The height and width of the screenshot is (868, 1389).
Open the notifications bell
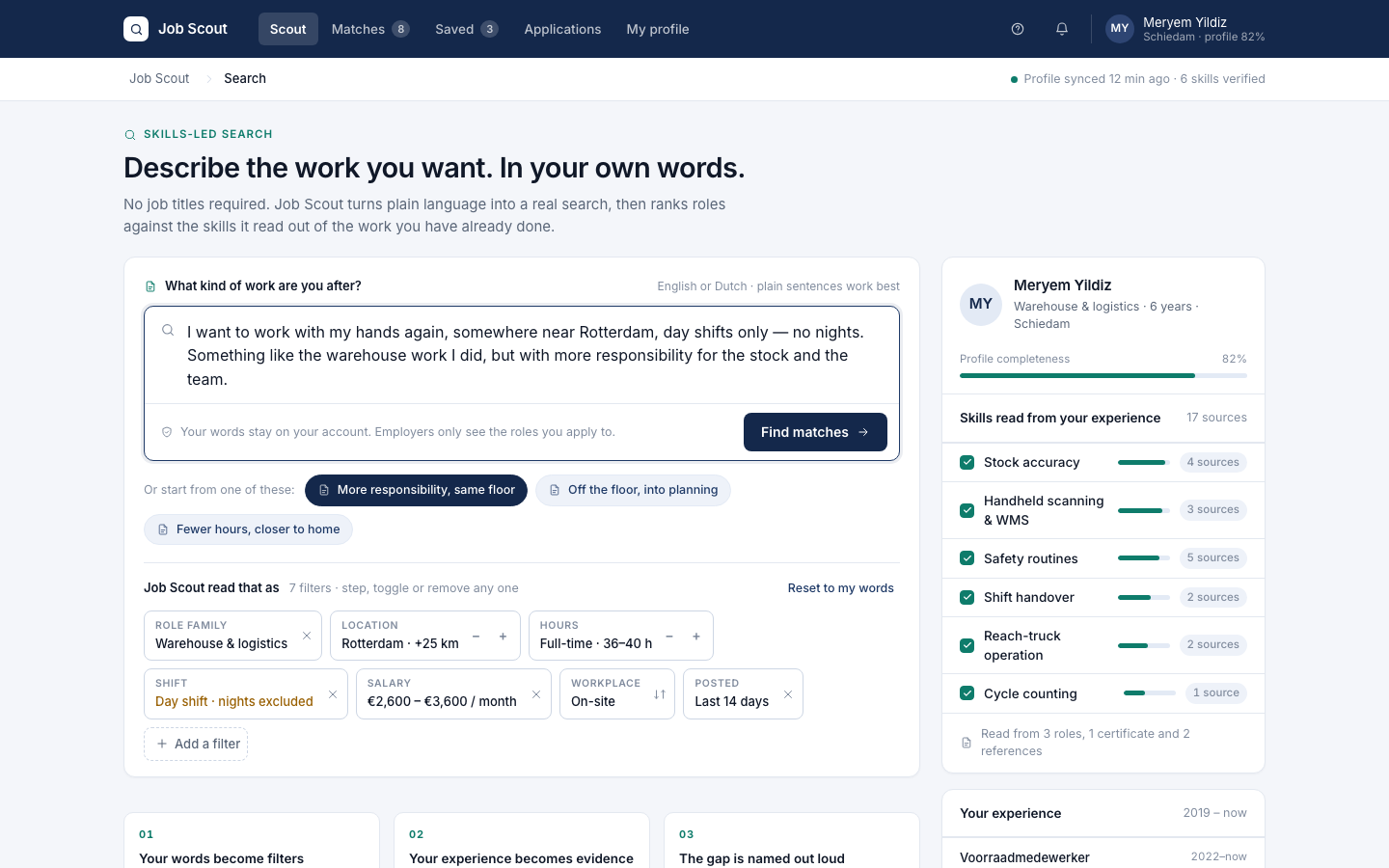(1062, 29)
